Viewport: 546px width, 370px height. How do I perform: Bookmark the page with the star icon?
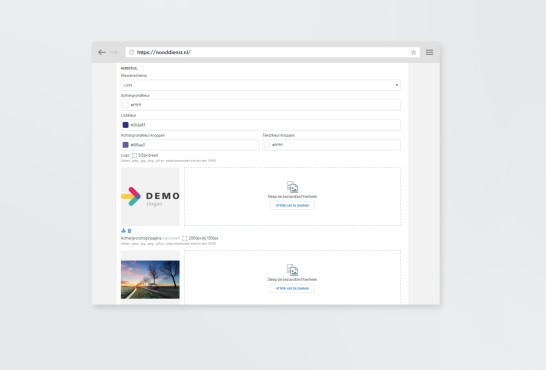point(413,52)
